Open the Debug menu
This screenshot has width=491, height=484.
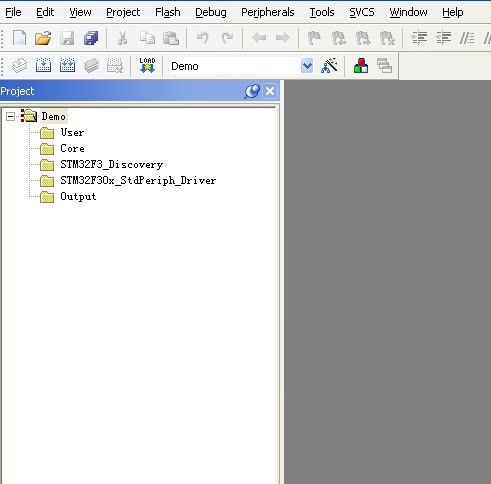211,12
